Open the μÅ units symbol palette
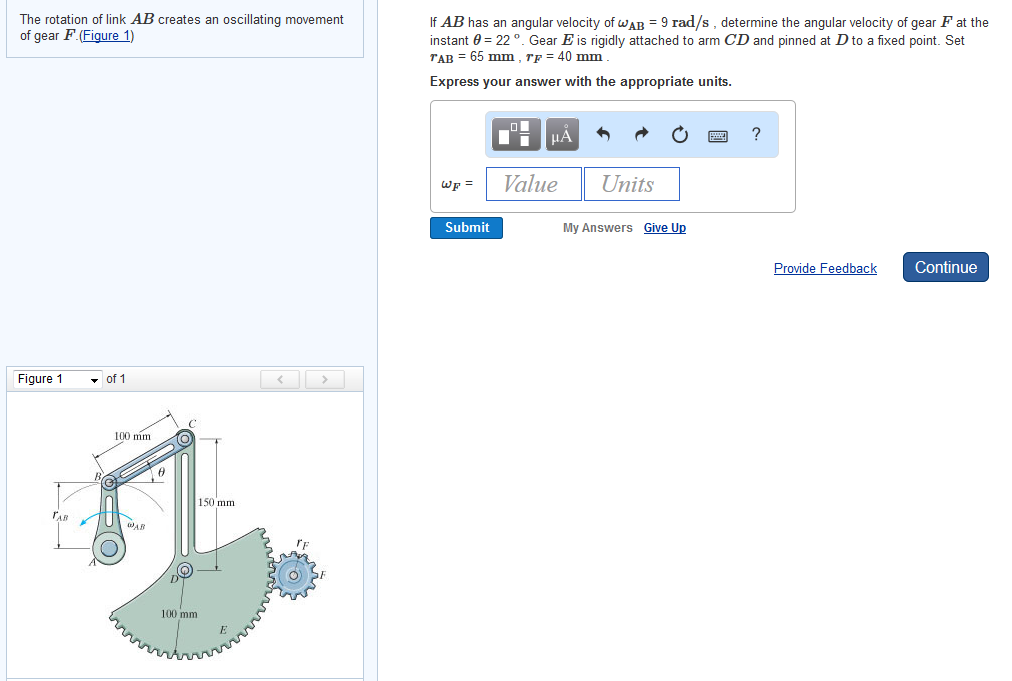1012x681 pixels. tap(561, 133)
